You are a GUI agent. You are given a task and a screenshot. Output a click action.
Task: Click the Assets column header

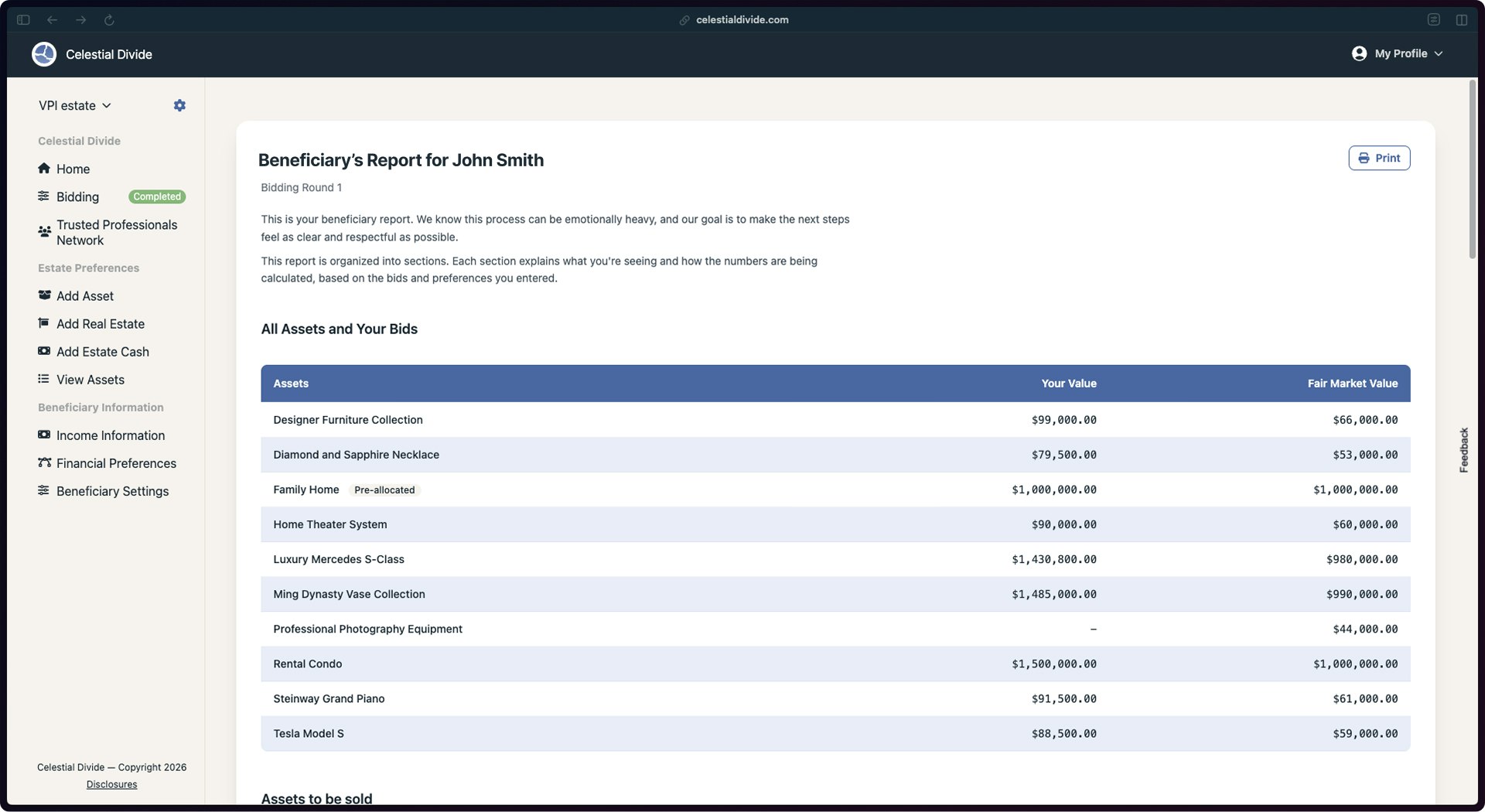(291, 383)
